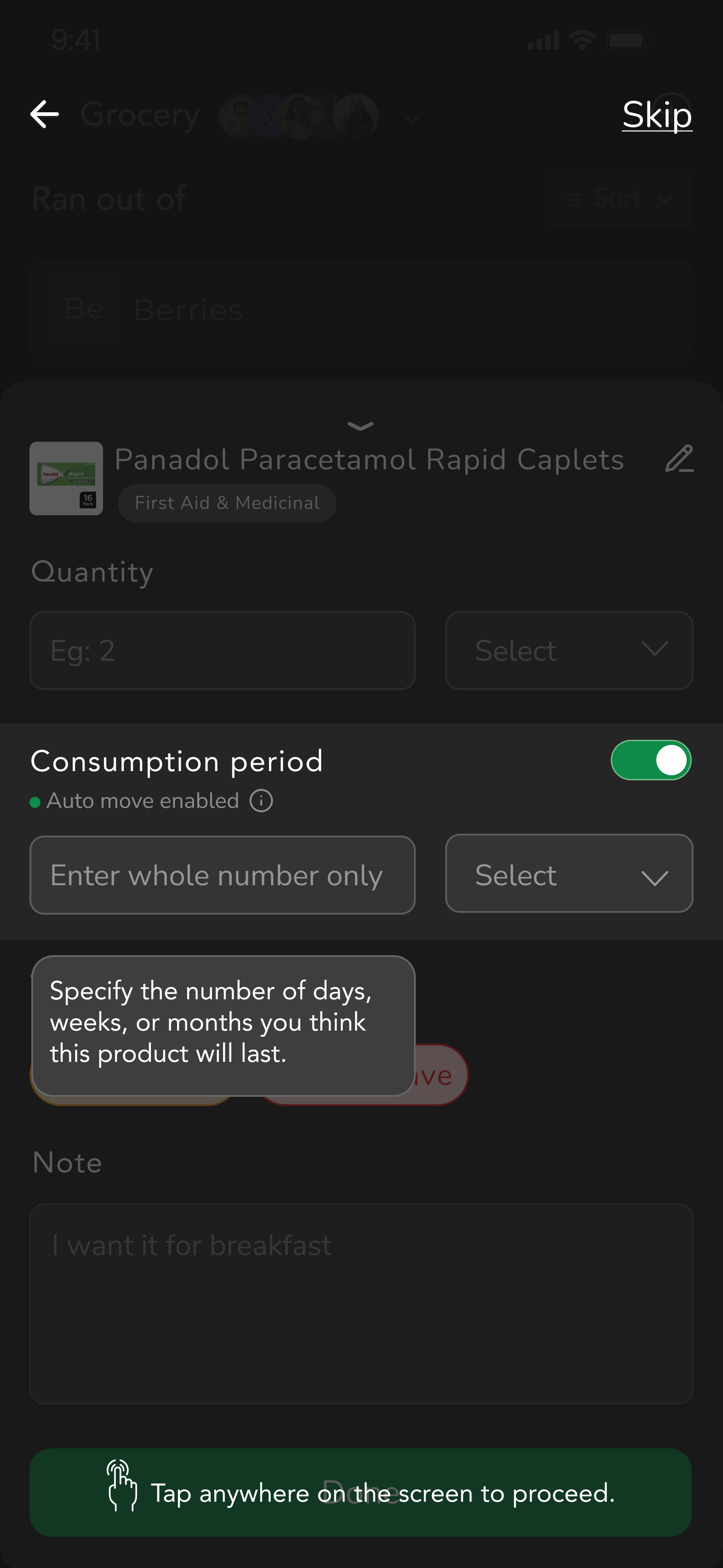Select the First Aid & Medicinal tag

(227, 503)
